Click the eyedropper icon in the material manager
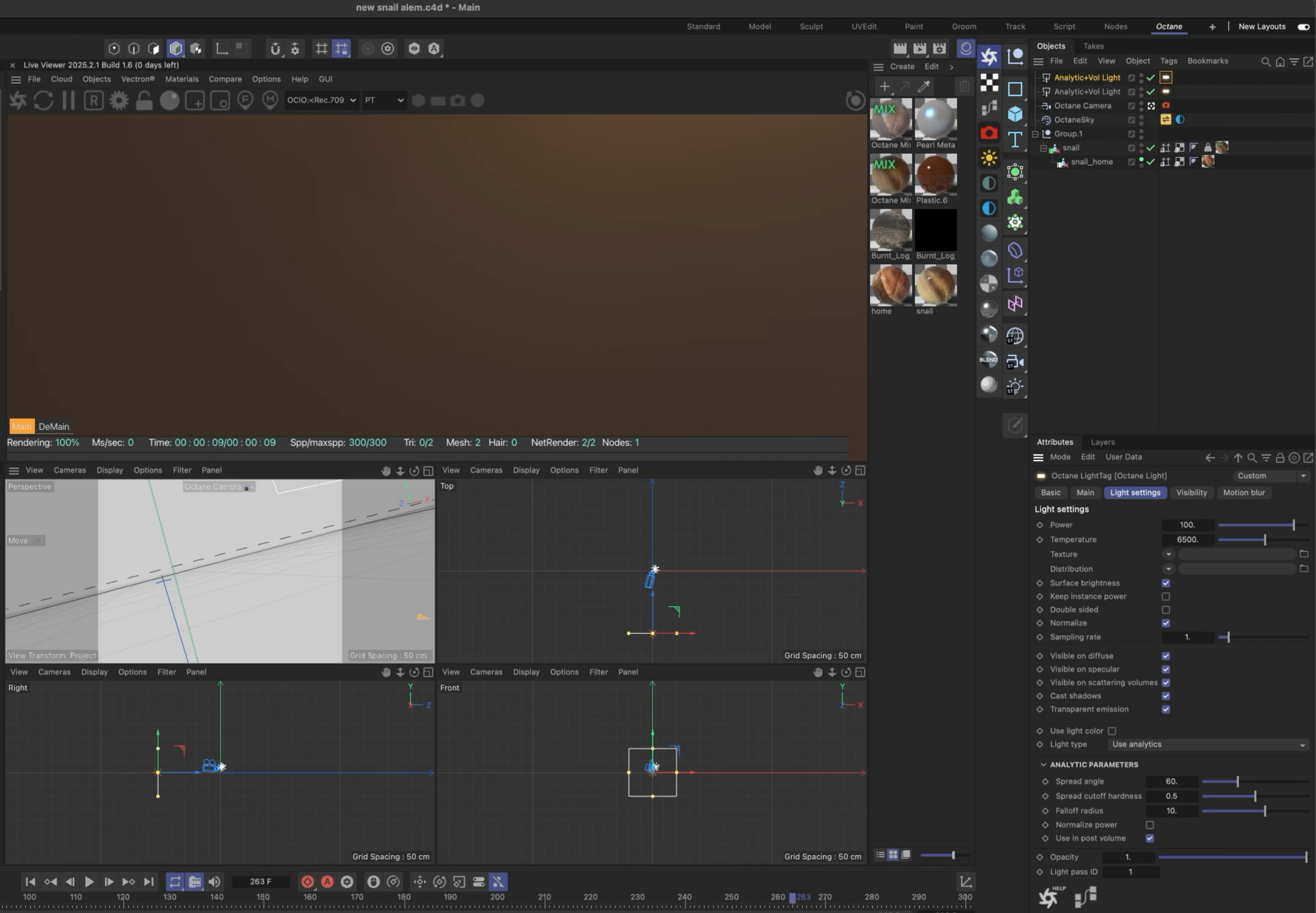Image resolution: width=1316 pixels, height=913 pixels. click(x=924, y=87)
